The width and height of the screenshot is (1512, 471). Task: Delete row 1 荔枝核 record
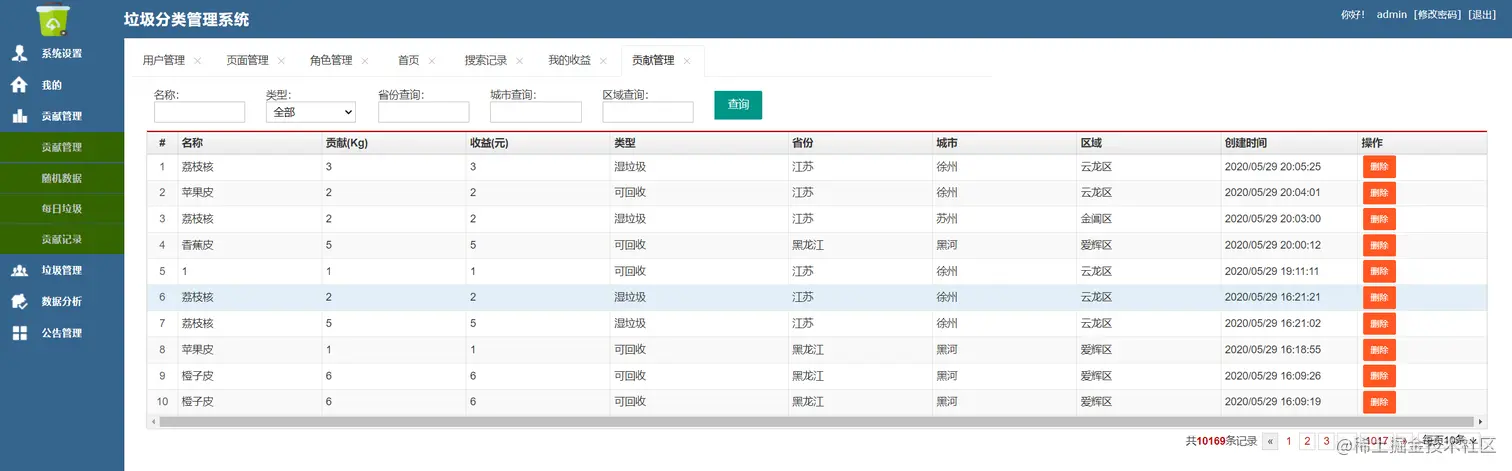click(1379, 167)
